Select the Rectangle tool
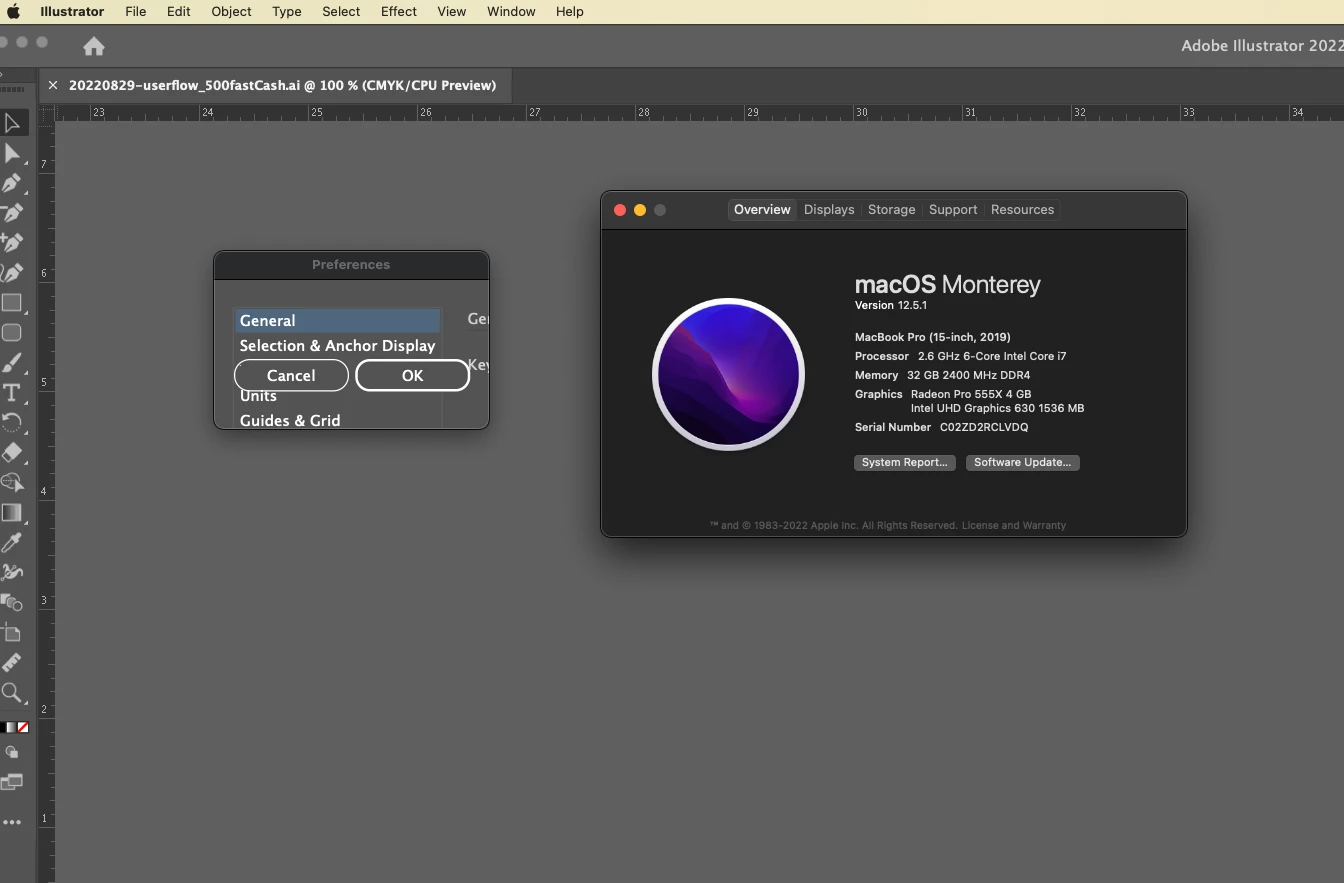The width and height of the screenshot is (1344, 883). tap(12, 303)
